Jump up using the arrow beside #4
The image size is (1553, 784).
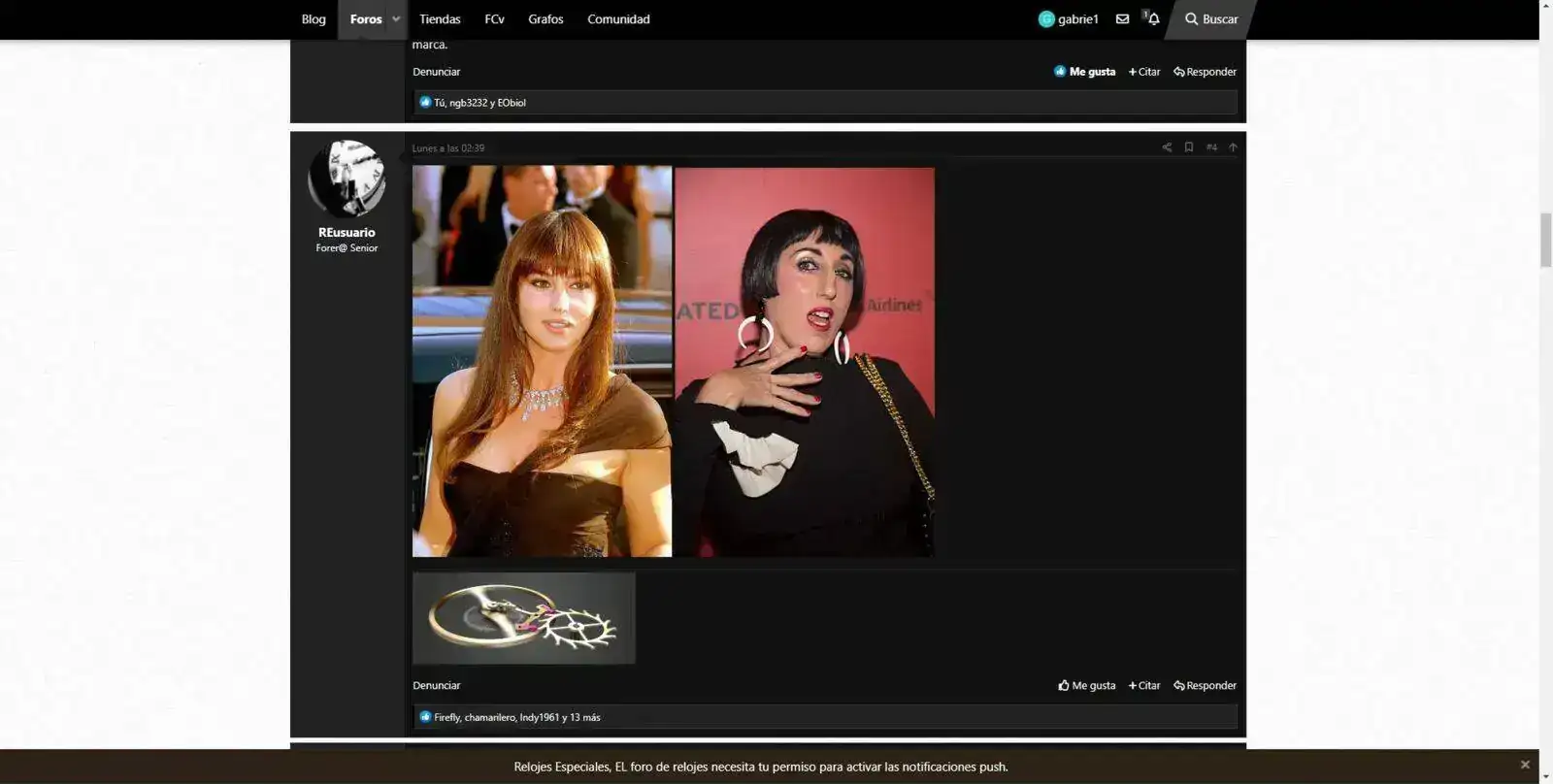1233,147
